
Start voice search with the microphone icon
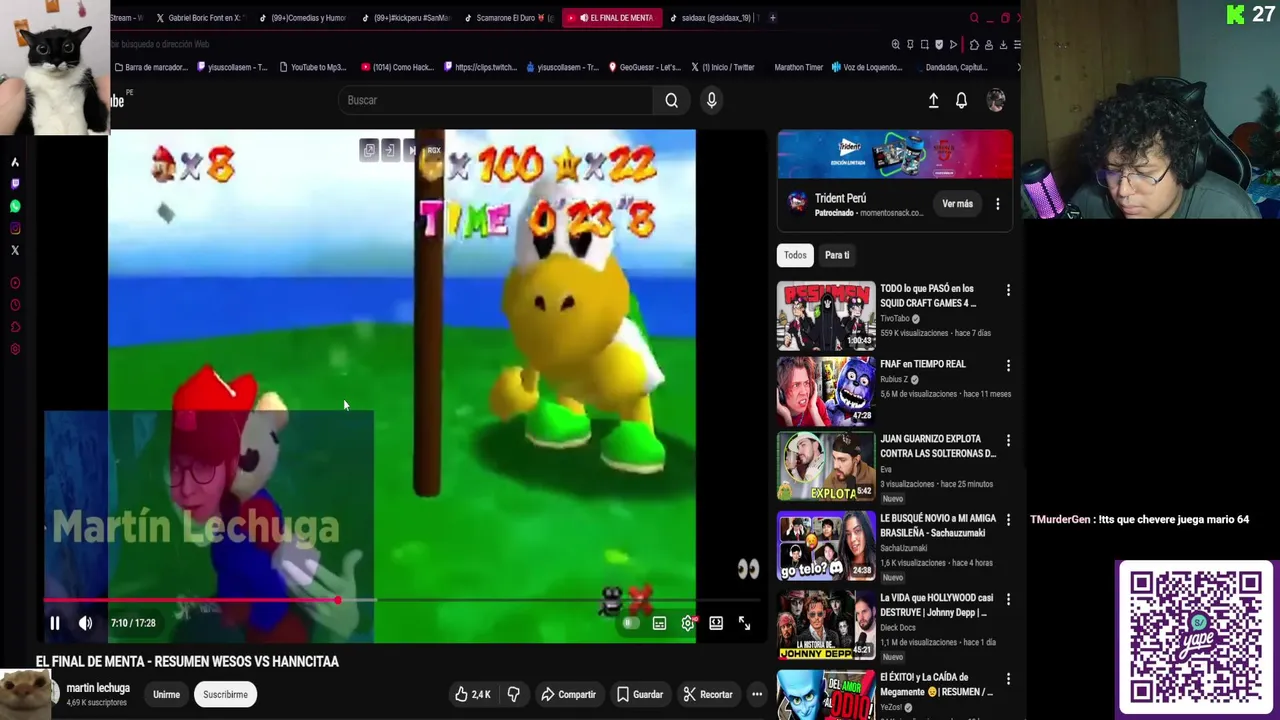(x=712, y=100)
